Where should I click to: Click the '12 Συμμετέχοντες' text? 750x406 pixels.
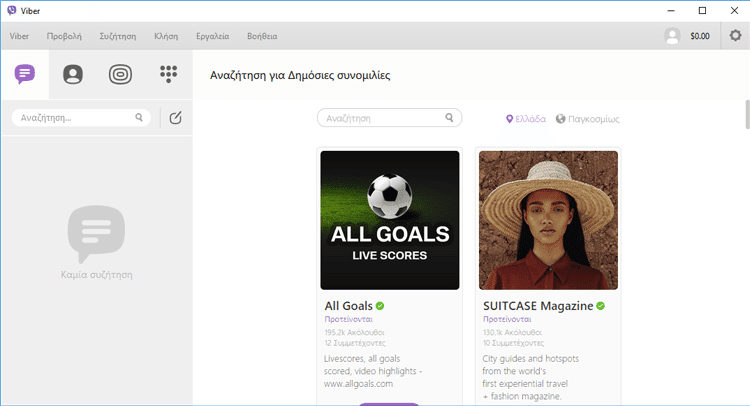(x=355, y=343)
